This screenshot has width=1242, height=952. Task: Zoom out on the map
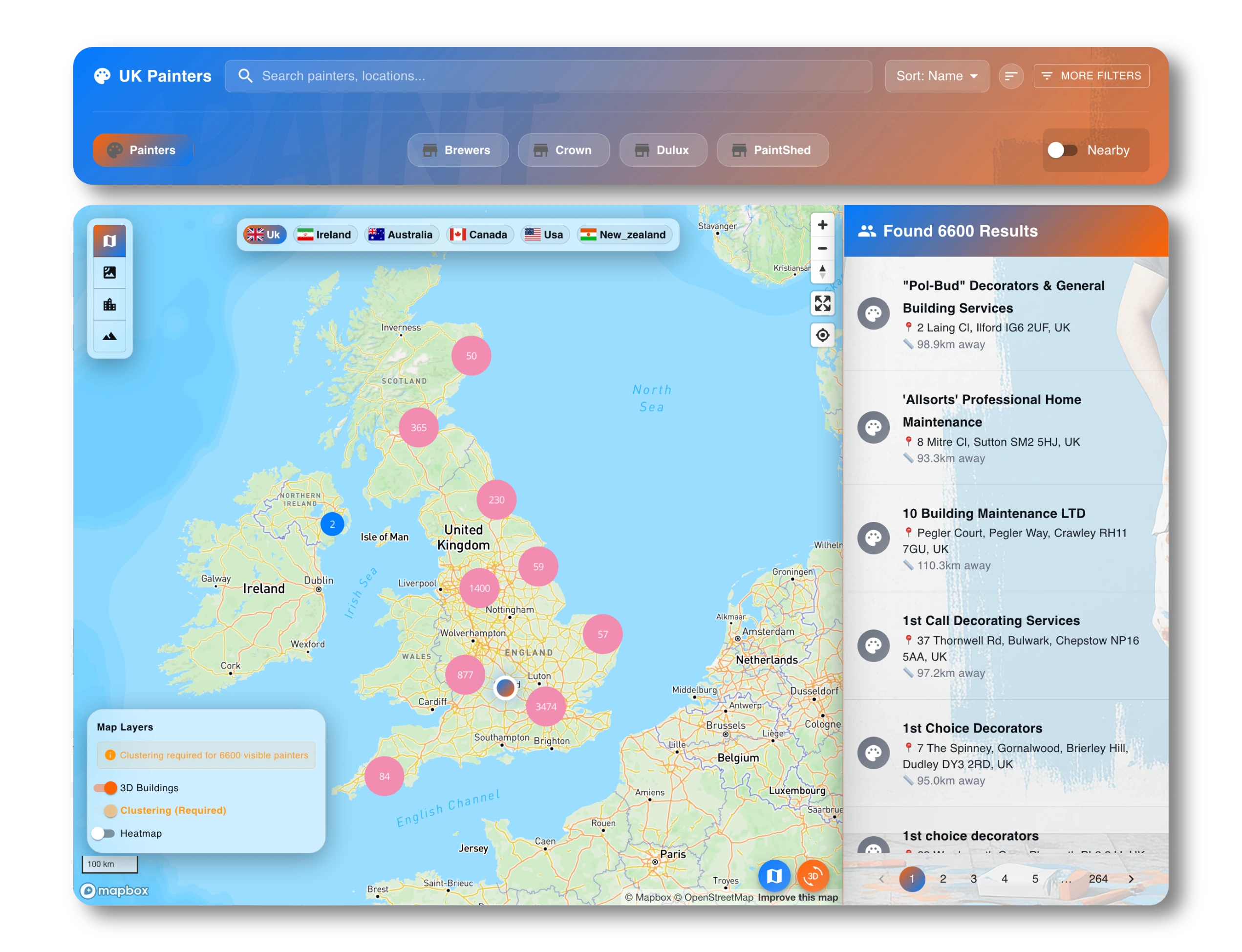click(822, 248)
